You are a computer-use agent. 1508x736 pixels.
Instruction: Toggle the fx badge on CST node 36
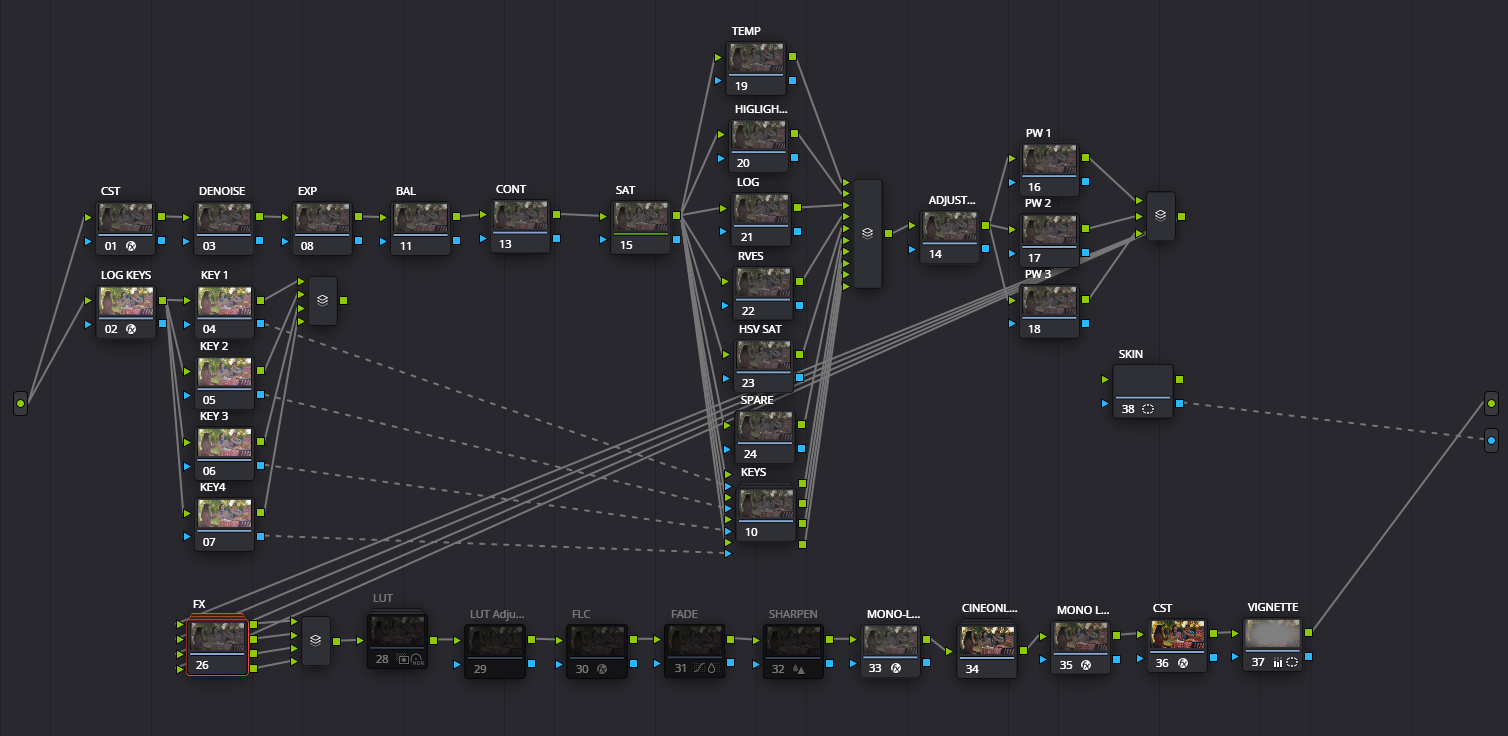pos(1183,662)
